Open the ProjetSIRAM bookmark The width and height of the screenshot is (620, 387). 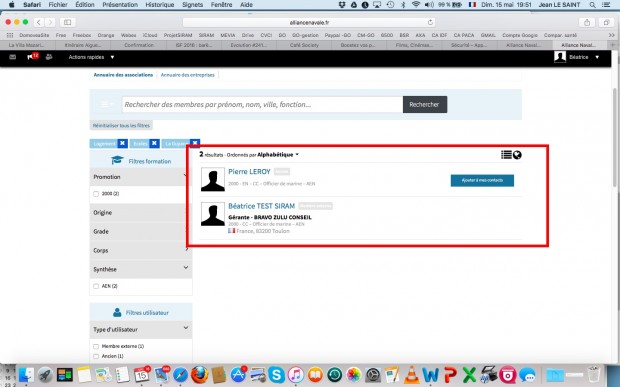click(x=178, y=35)
